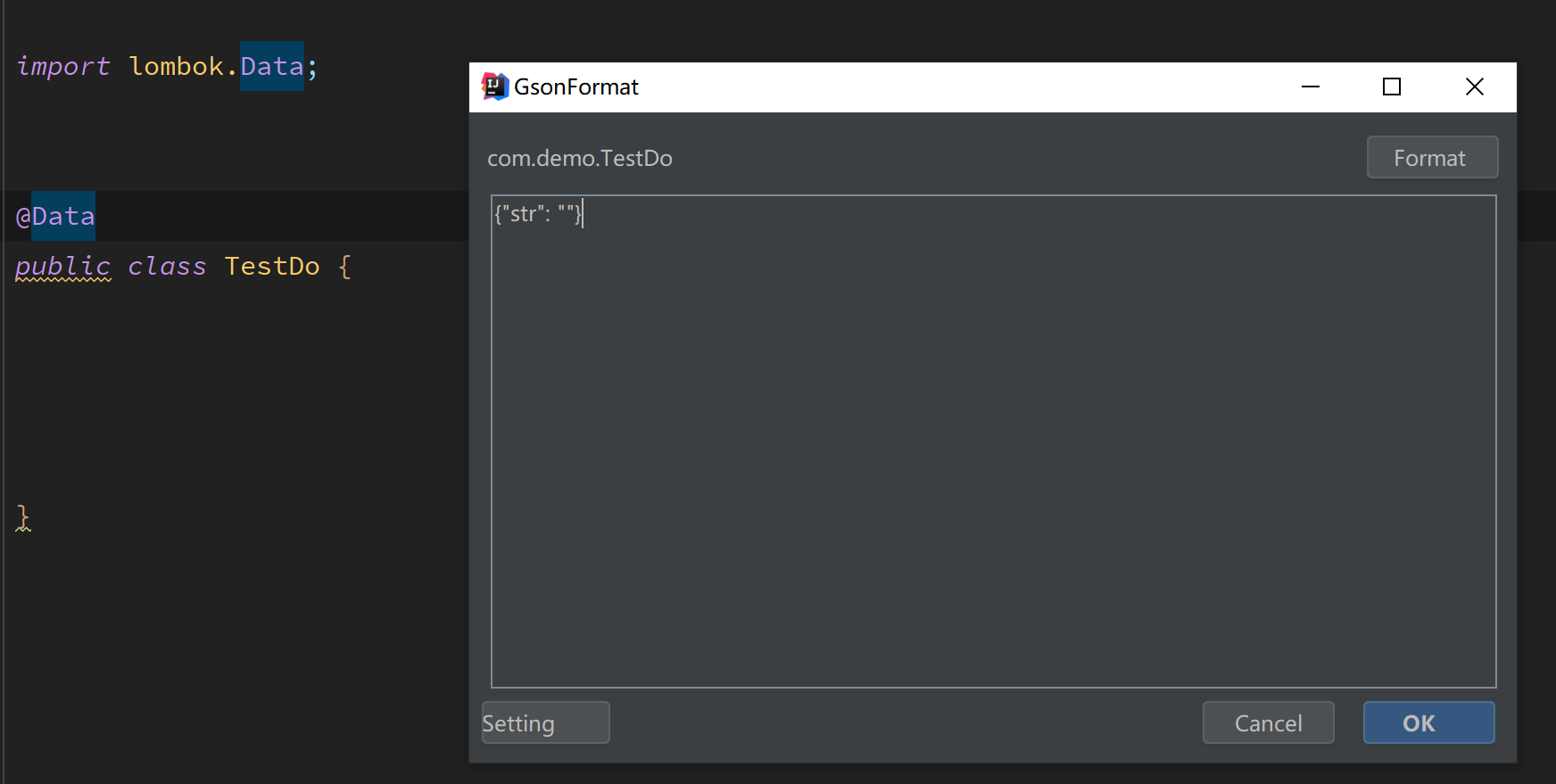Click the opening brace after TestDo
The image size is (1556, 784).
pos(345,266)
